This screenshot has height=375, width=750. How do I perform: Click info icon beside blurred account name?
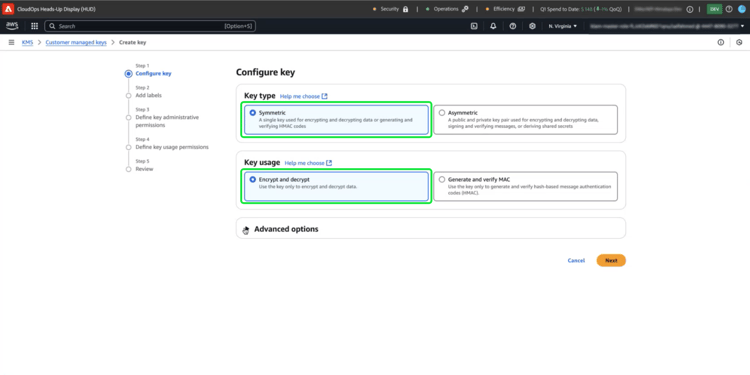tap(690, 9)
